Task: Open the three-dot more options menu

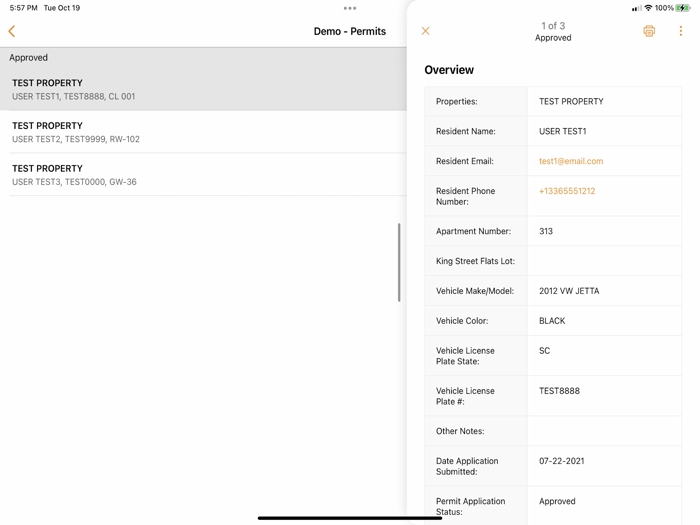Action: tap(680, 31)
